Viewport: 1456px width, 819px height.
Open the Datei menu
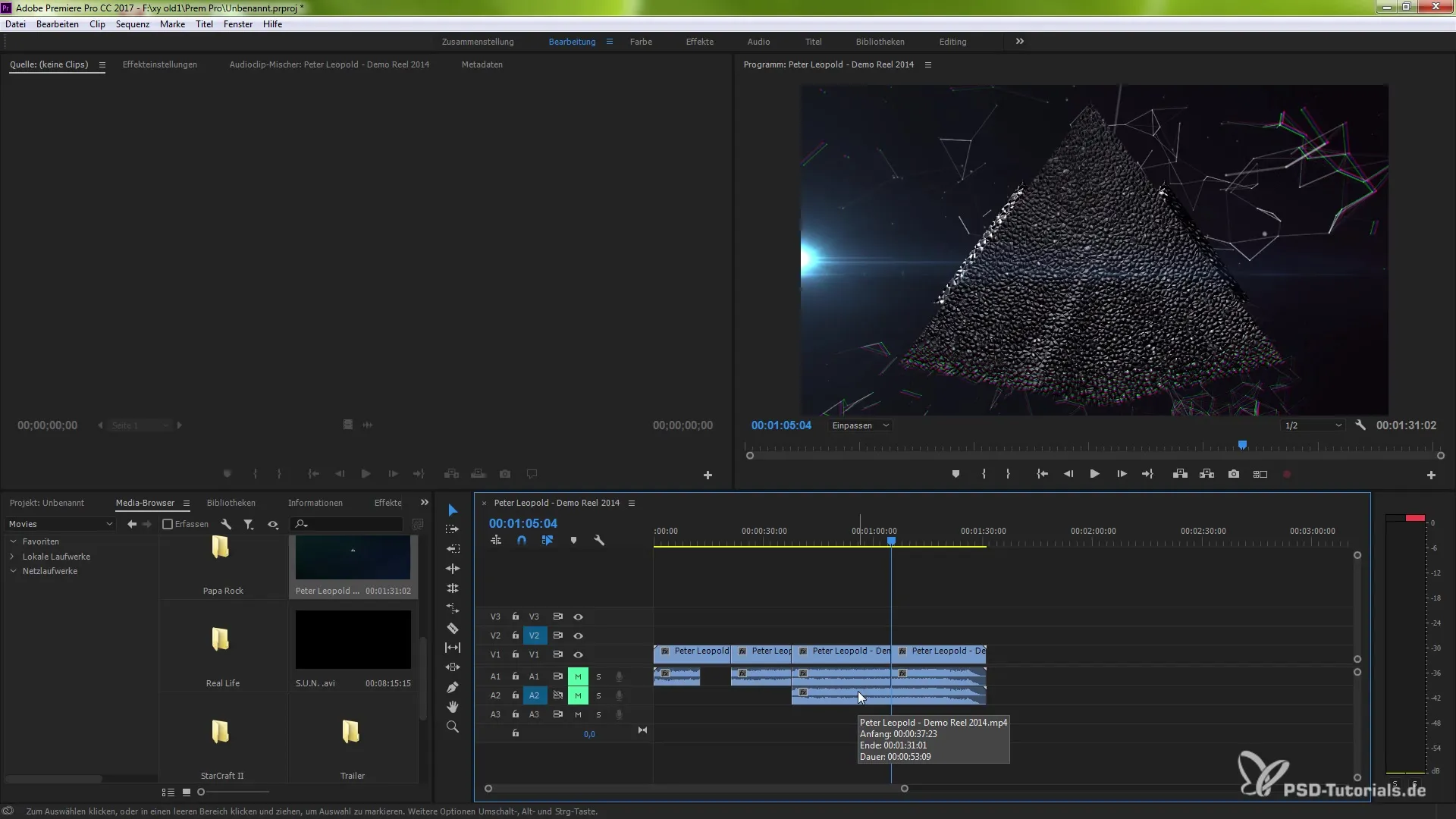click(16, 24)
